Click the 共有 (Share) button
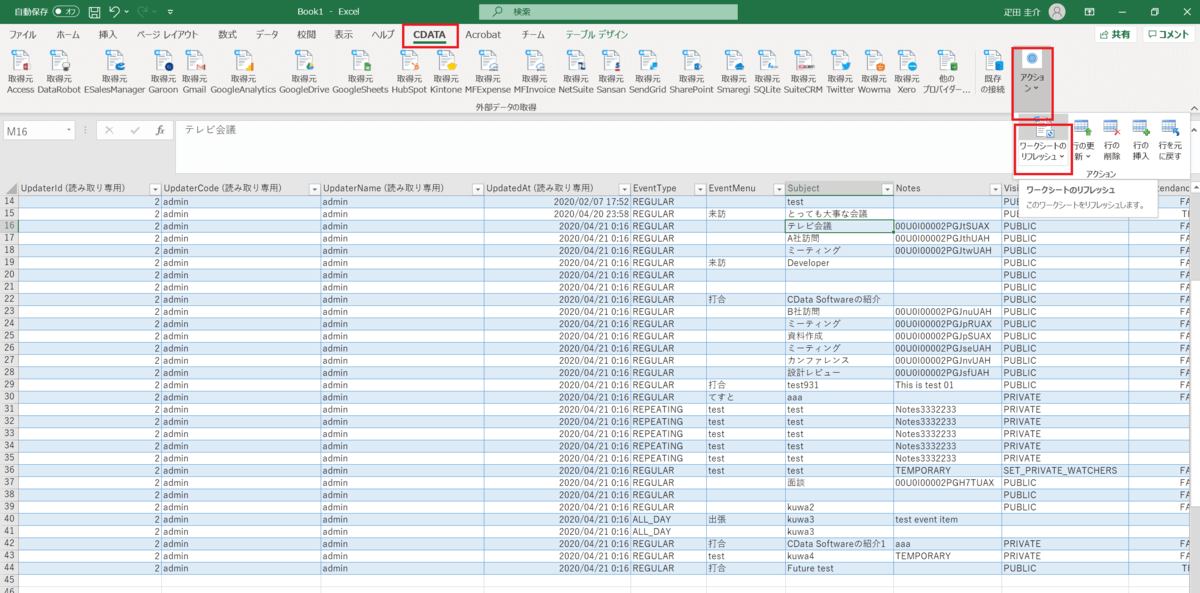This screenshot has width=1200, height=593. [1115, 35]
